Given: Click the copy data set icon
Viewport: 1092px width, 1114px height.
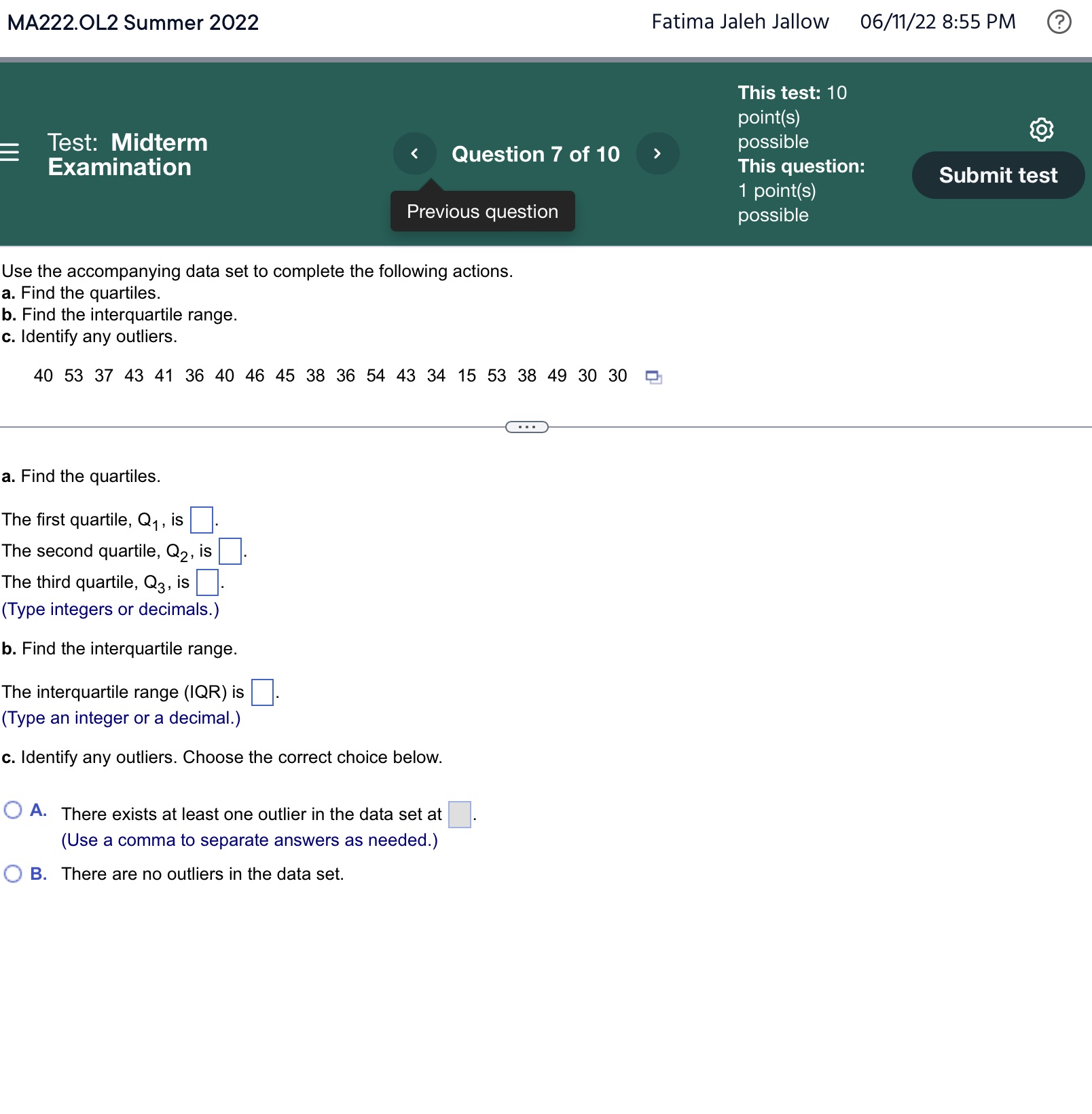Looking at the screenshot, I should pyautogui.click(x=653, y=375).
